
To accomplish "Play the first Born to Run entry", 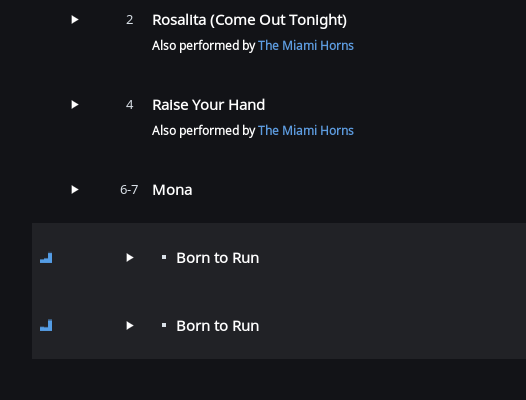I will 130,258.
